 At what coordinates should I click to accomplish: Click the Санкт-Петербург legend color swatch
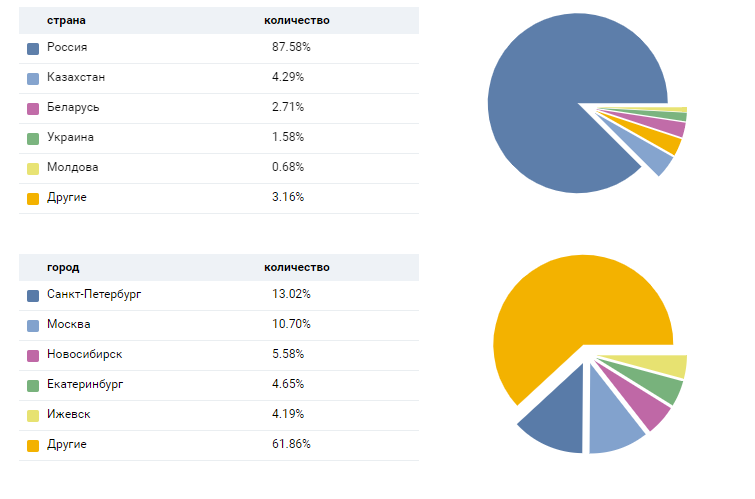[33, 295]
